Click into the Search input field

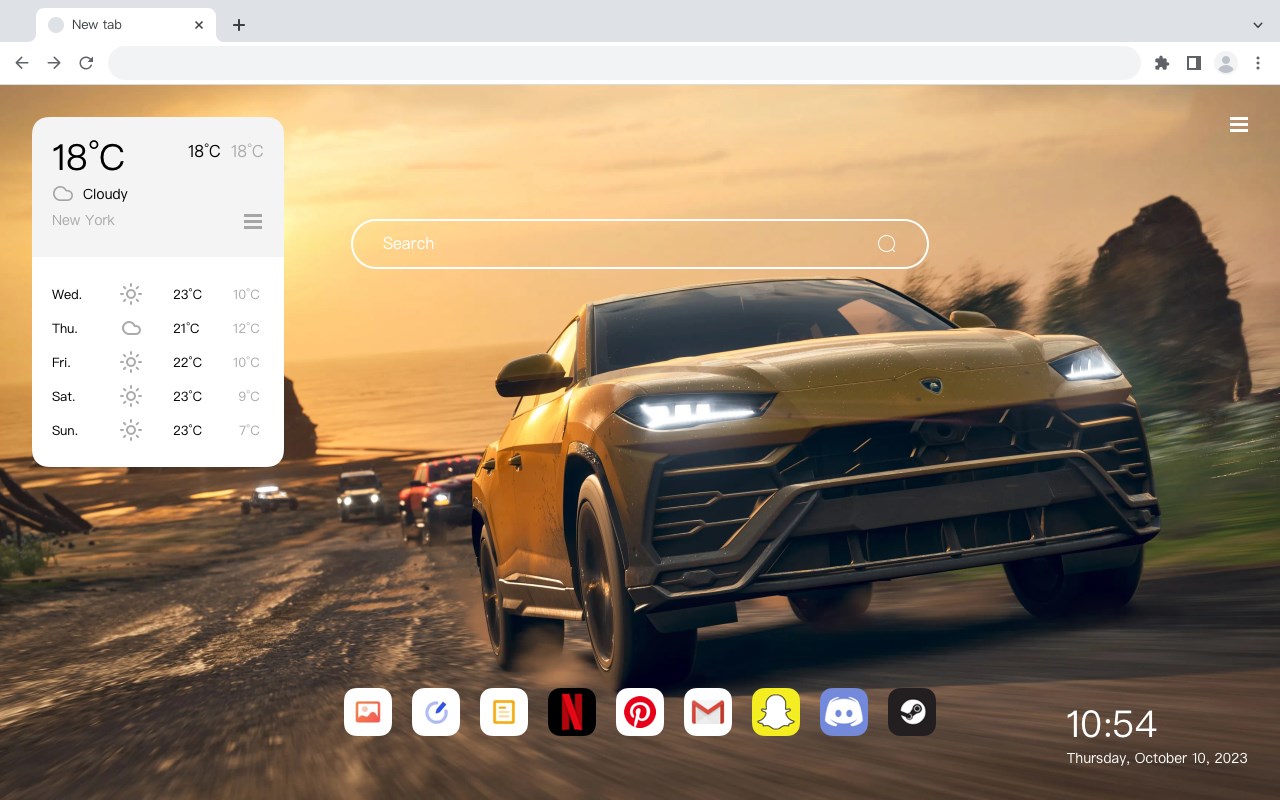[640, 244]
